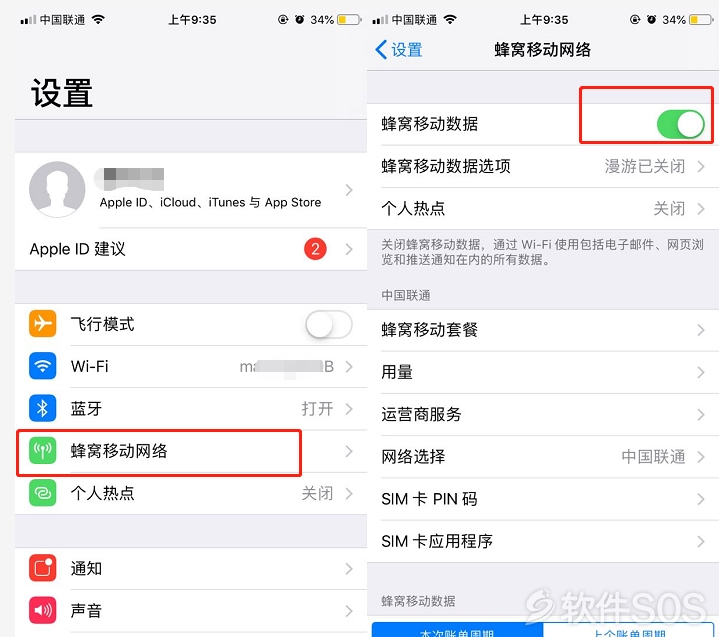719x637 pixels.
Task: Turn off the 蜂窝移动数据 switch
Action: (x=680, y=124)
